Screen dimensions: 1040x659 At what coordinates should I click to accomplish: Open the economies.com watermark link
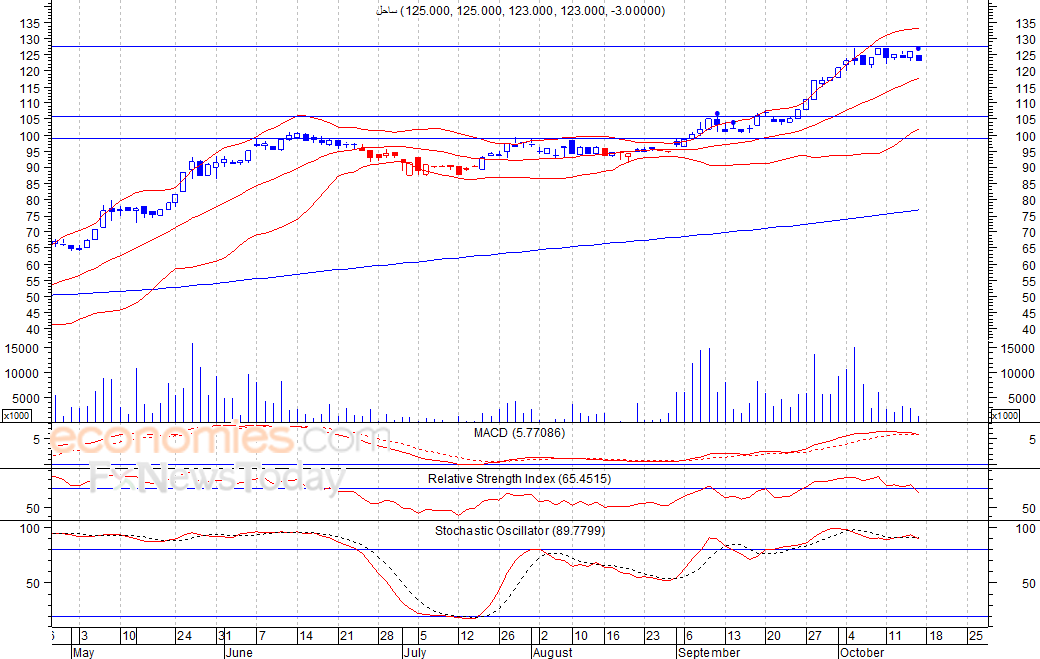pyautogui.click(x=219, y=439)
